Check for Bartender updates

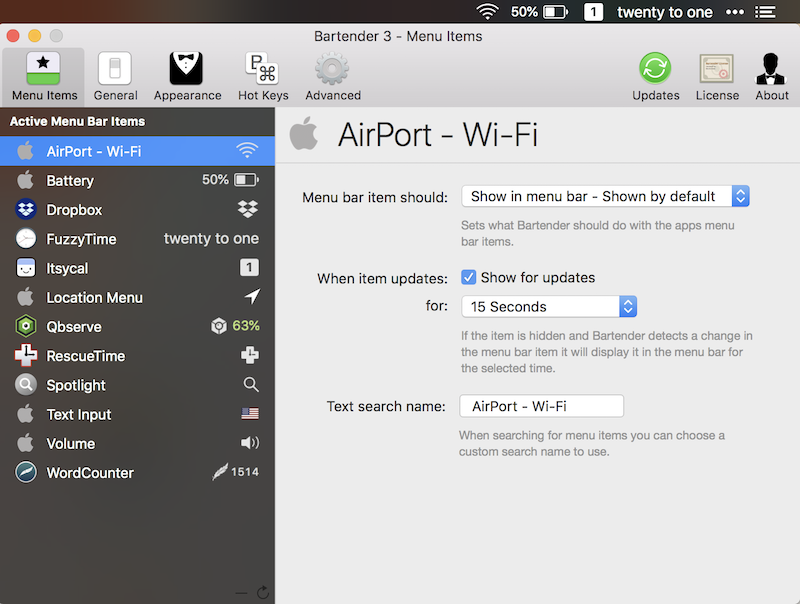[x=655, y=75]
